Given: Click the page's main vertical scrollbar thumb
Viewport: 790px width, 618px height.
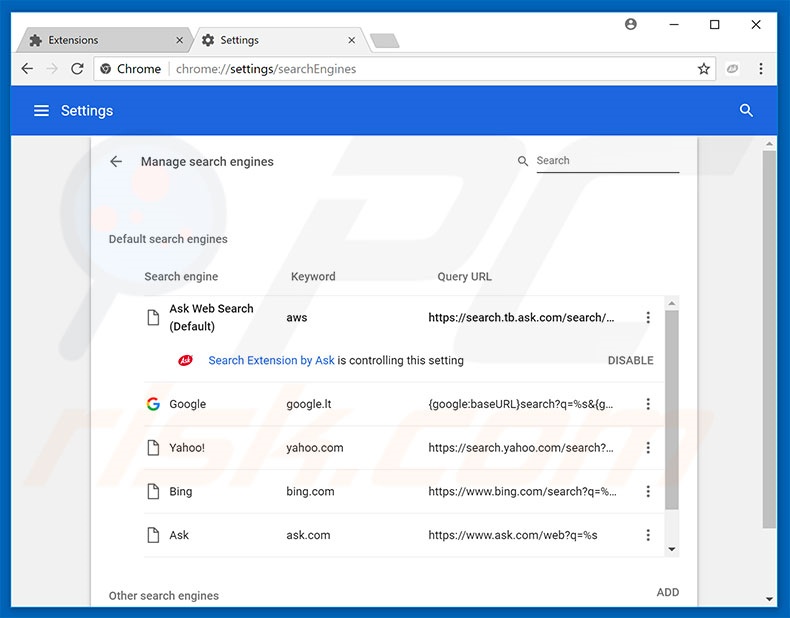Looking at the screenshot, I should [x=769, y=340].
